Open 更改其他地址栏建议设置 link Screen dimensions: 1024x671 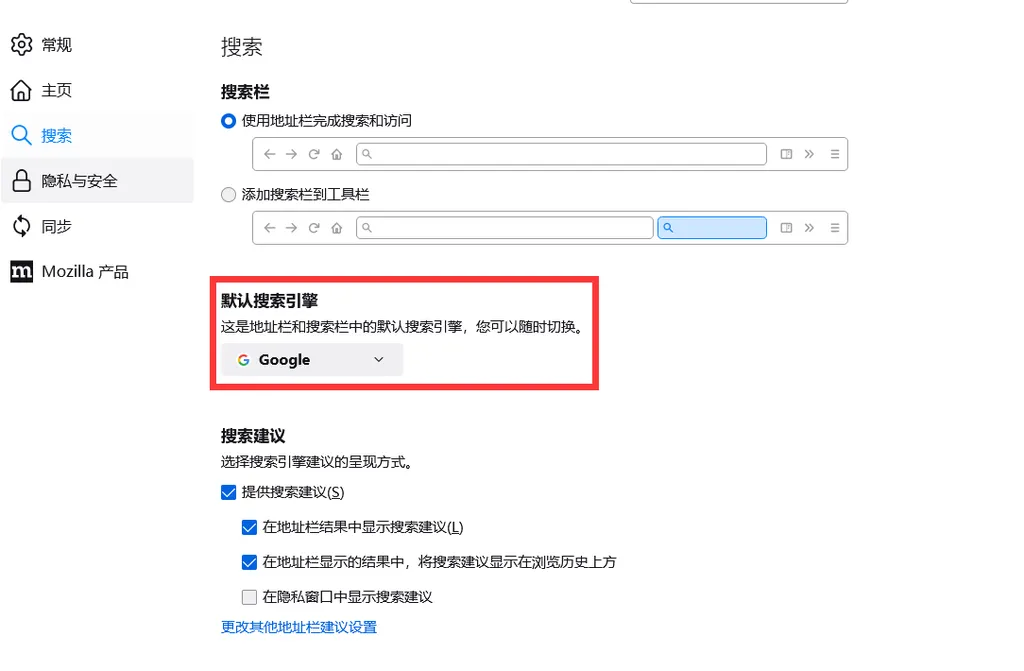[x=299, y=627]
